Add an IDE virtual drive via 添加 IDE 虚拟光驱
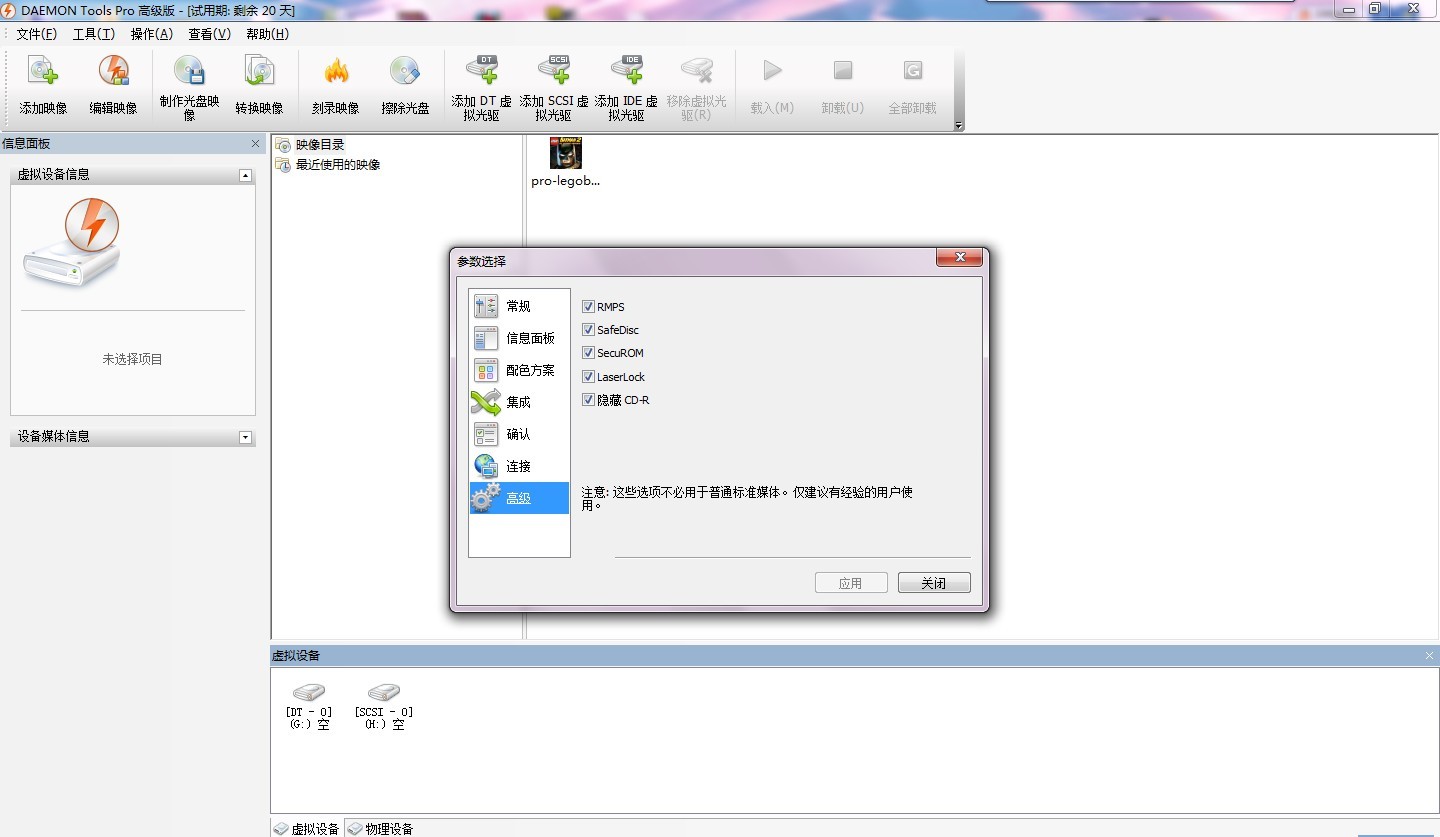Viewport: 1440px width, 837px height. (x=626, y=71)
